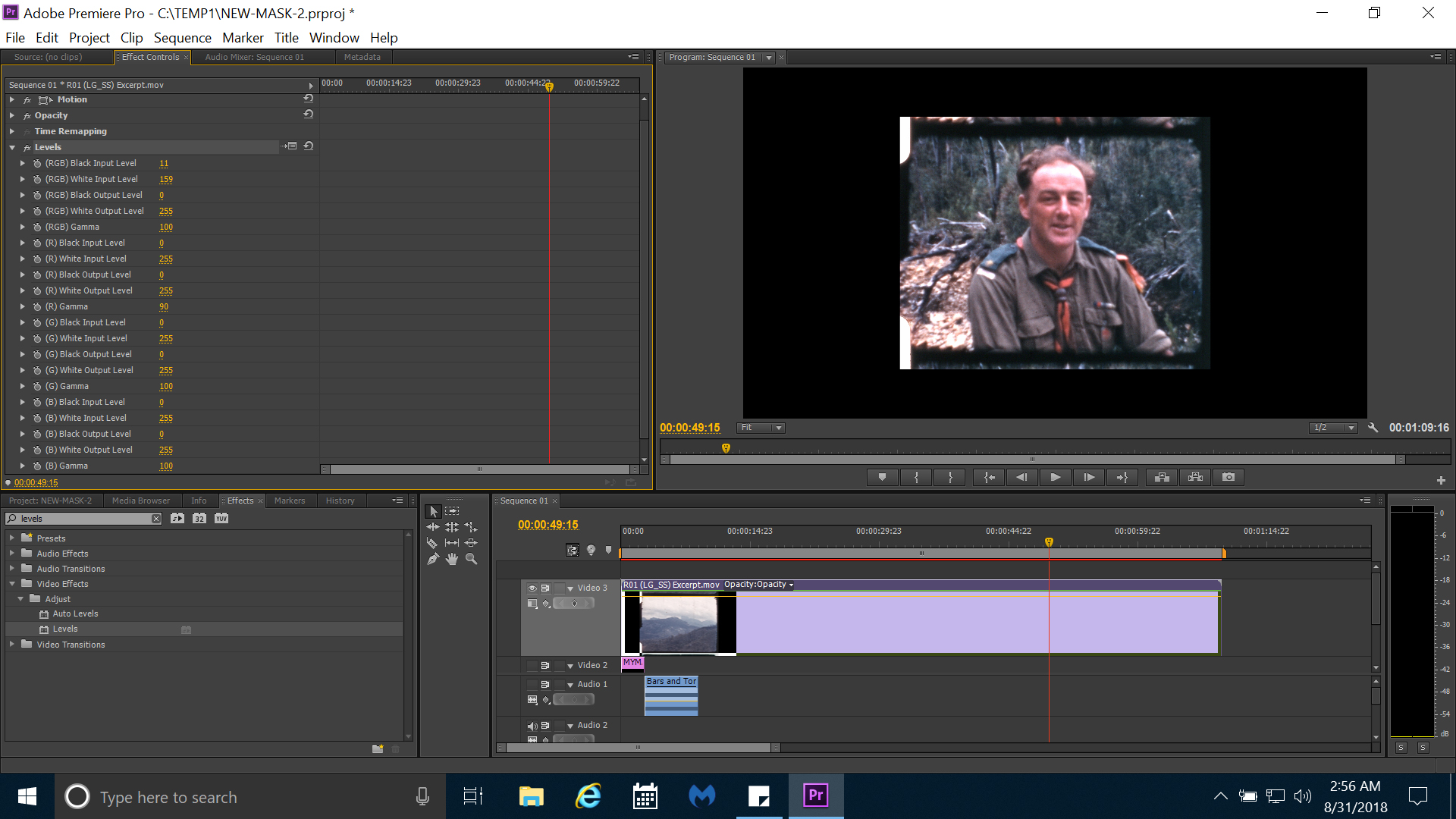Toggle Video 3 track visibility eye

point(532,588)
